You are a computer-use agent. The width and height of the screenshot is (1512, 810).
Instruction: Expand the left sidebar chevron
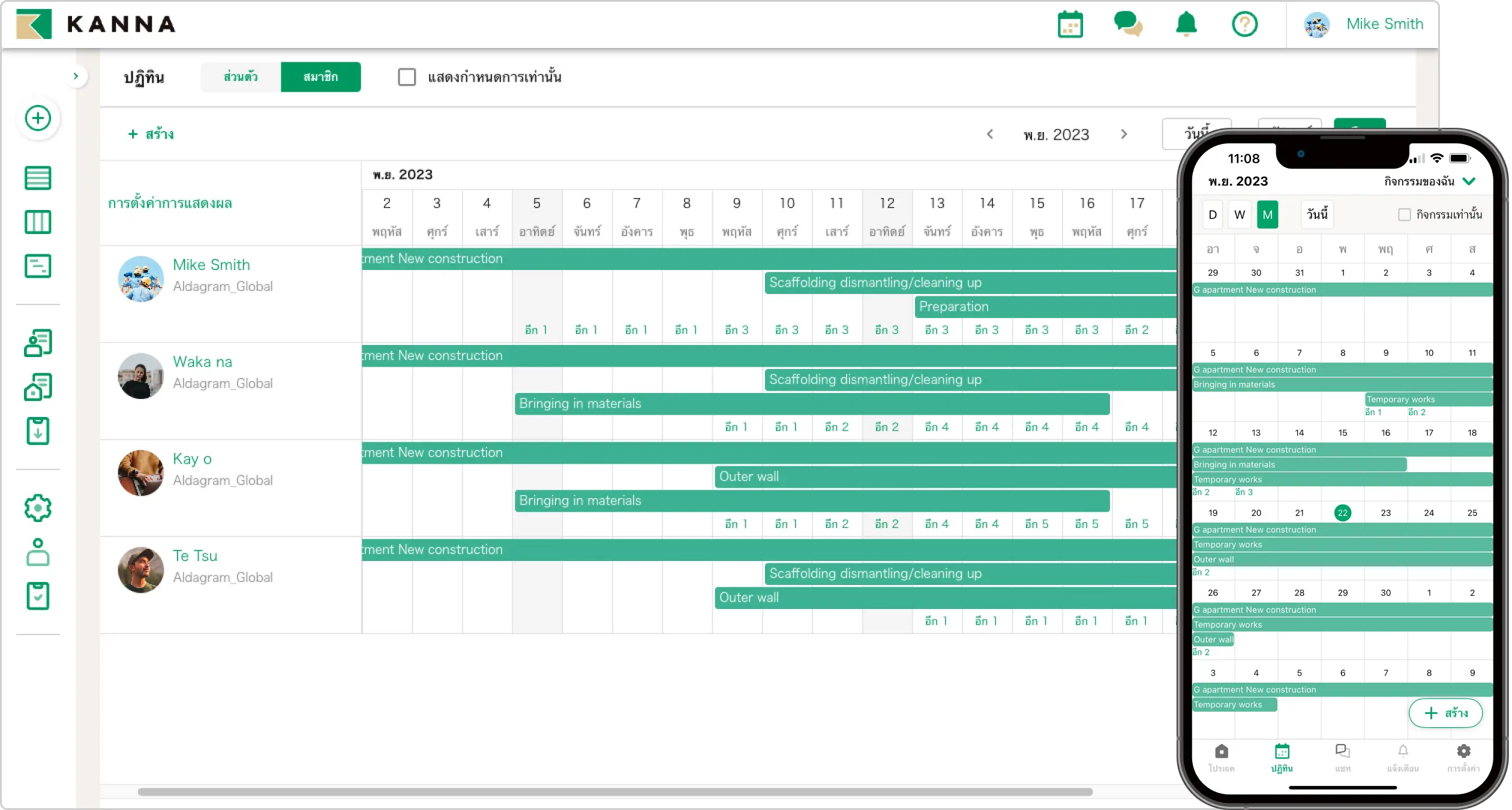point(76,76)
